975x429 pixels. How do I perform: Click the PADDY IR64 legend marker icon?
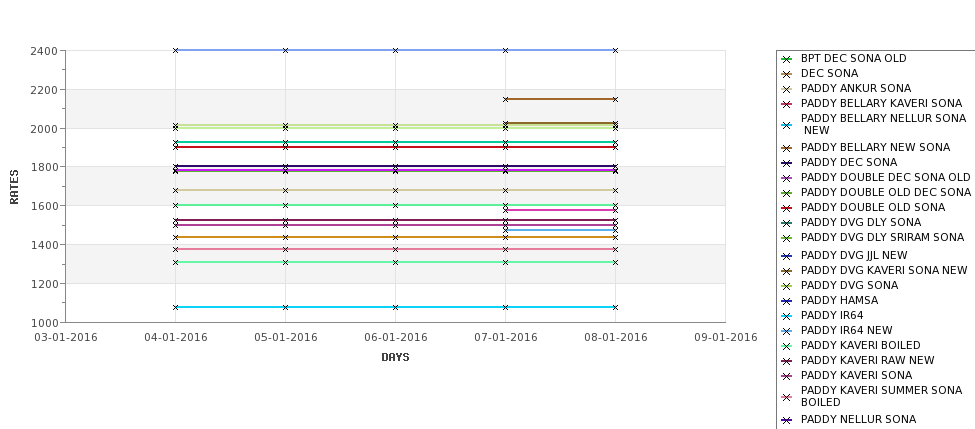pyautogui.click(x=787, y=316)
